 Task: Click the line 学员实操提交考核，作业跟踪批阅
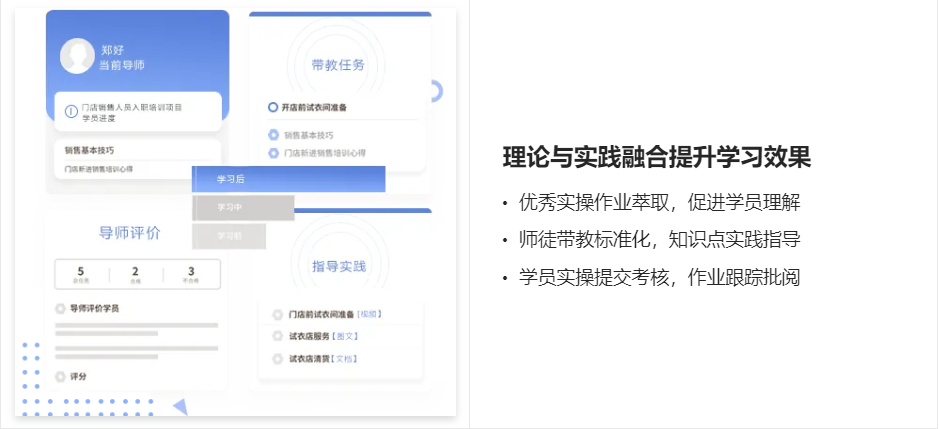coord(659,277)
